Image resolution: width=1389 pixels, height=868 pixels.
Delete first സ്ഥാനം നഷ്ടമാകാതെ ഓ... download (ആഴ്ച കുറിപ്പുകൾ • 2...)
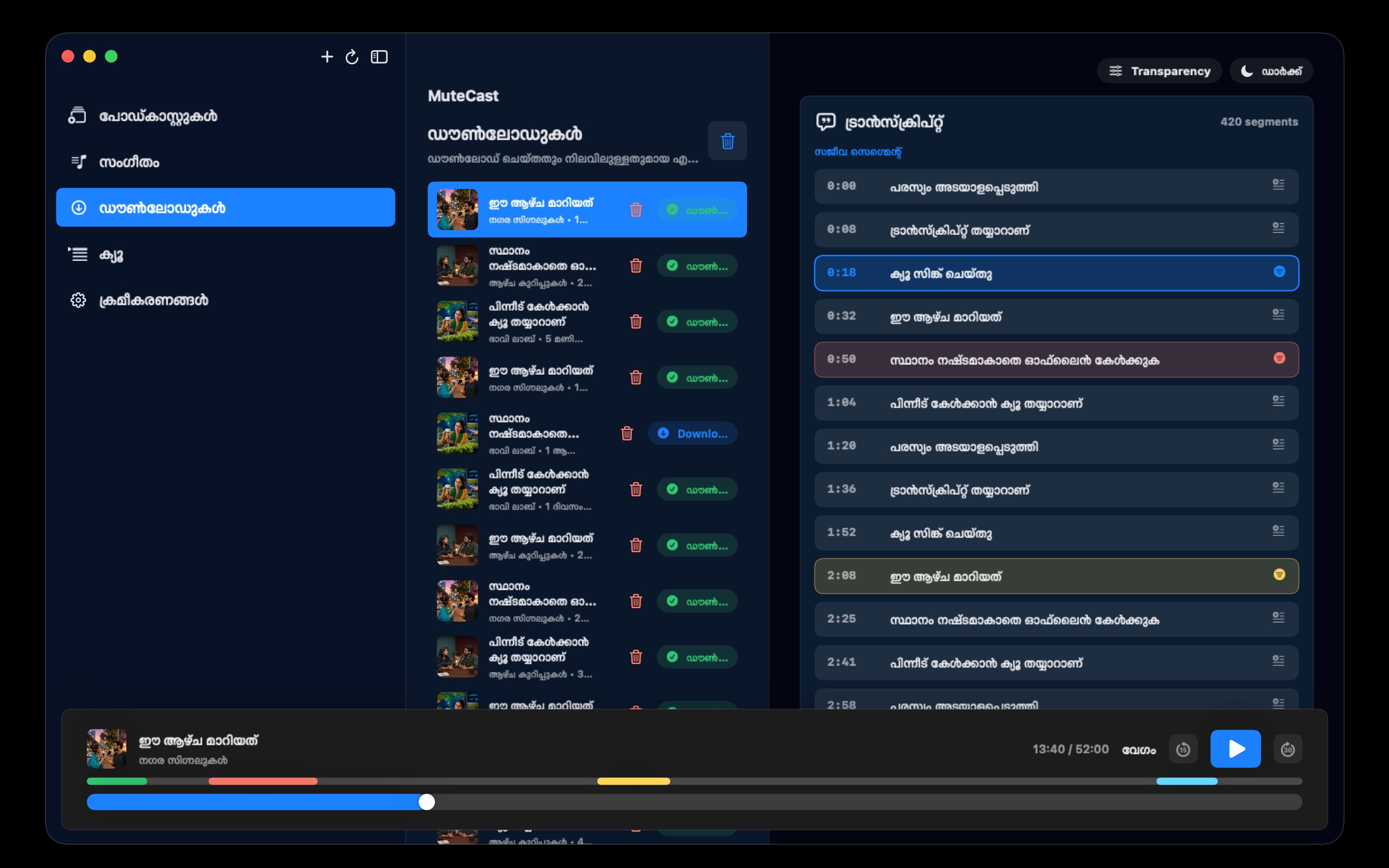pyautogui.click(x=635, y=266)
